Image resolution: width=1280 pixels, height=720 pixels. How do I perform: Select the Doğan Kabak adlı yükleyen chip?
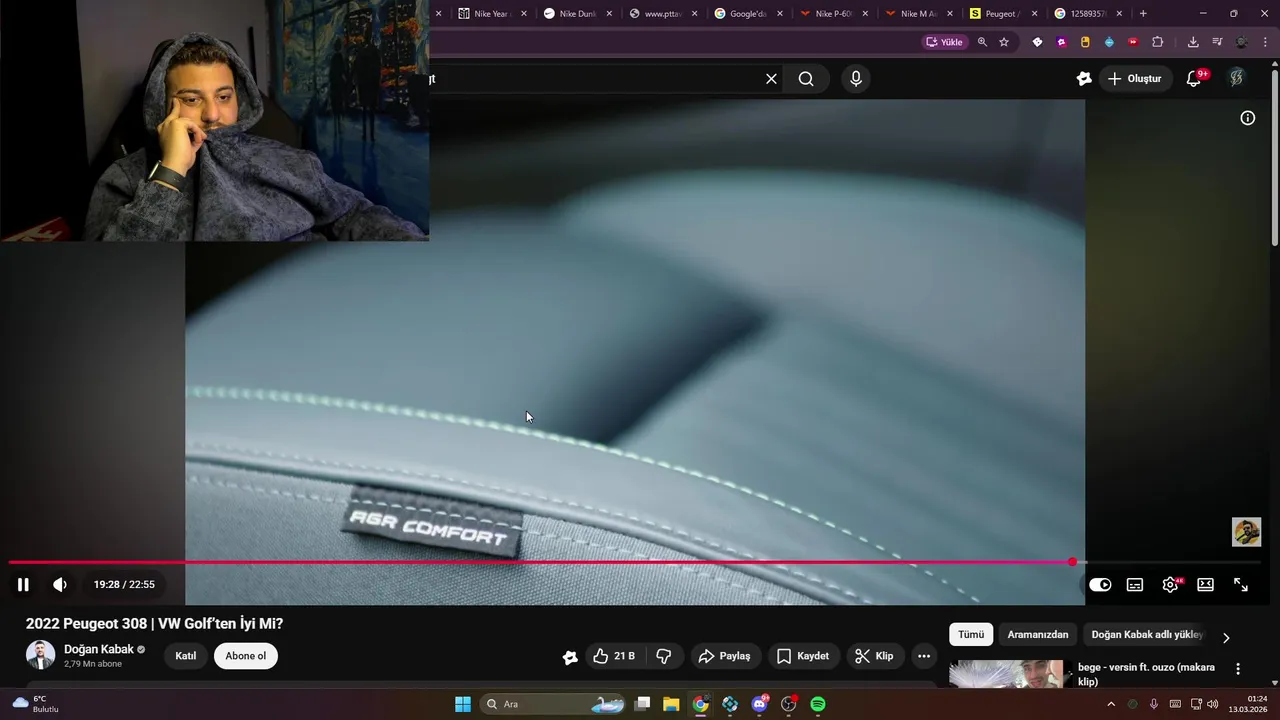(1147, 634)
